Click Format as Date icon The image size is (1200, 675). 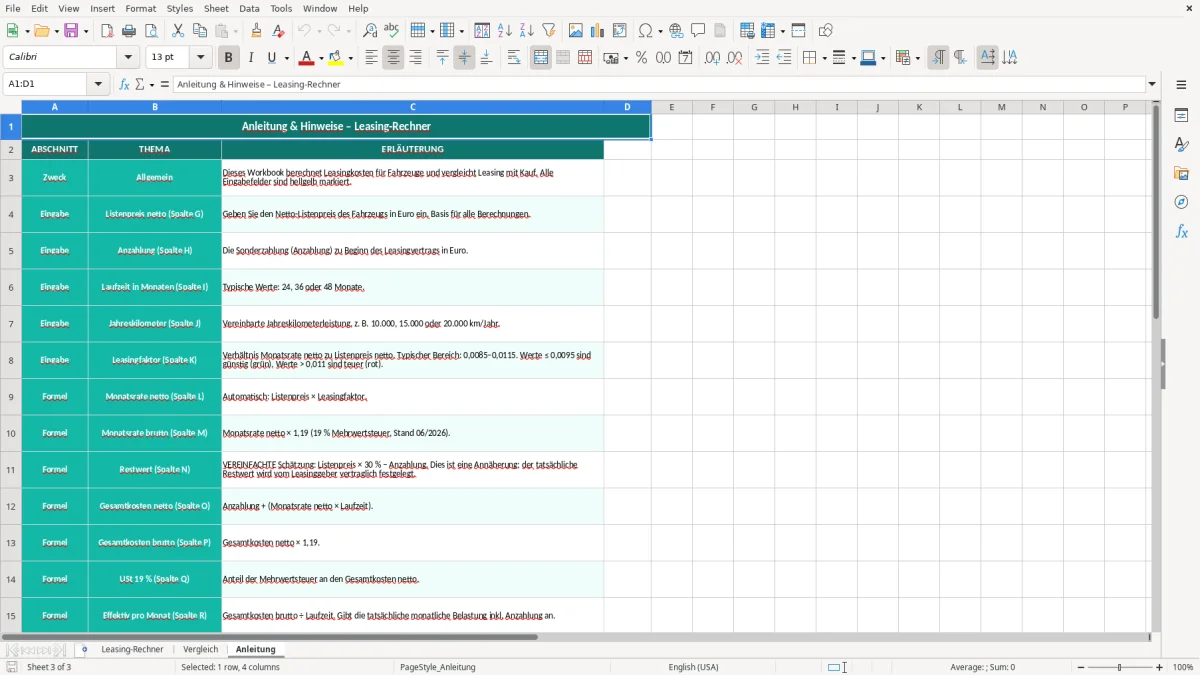685,58
